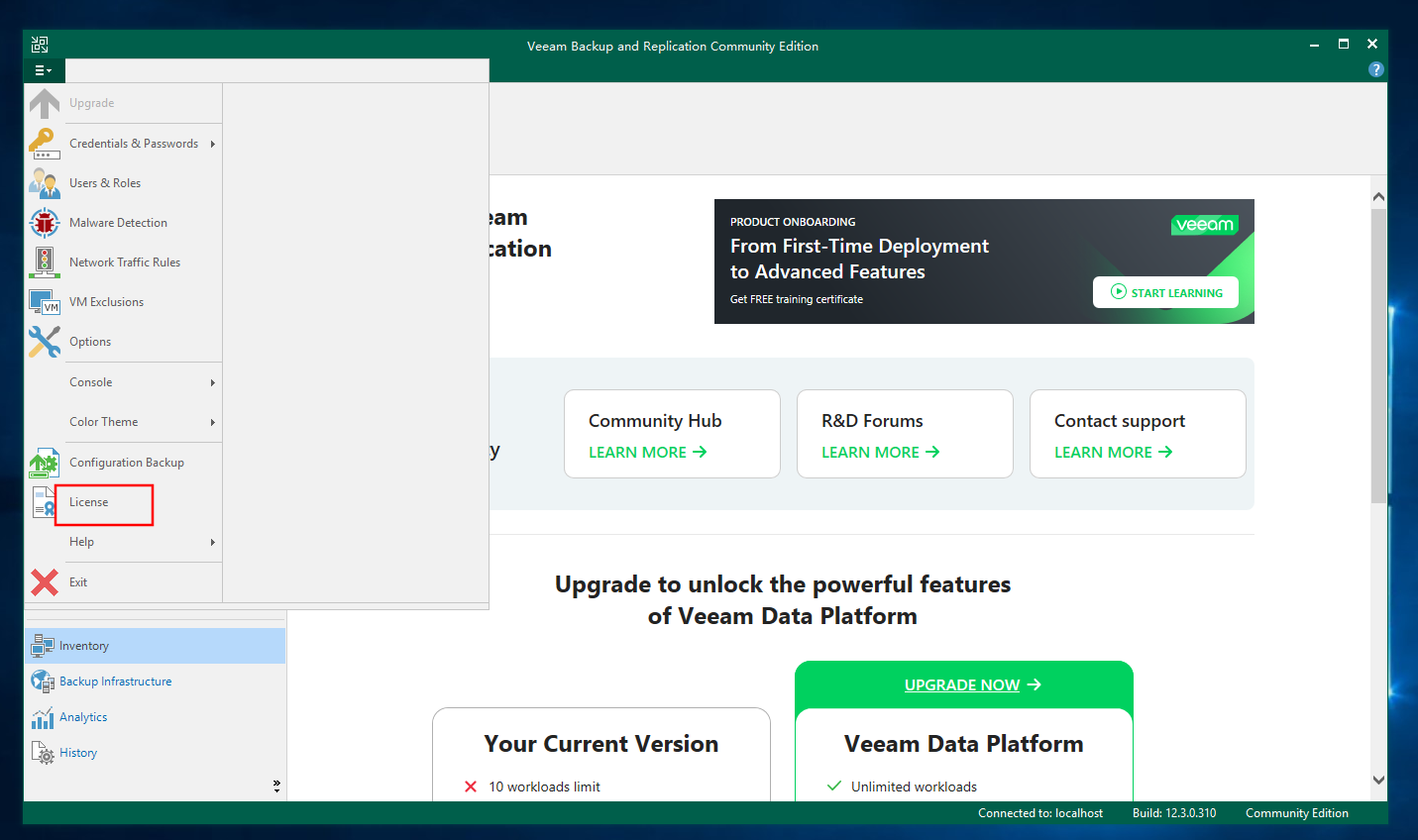Click the product onboarding banner heading
Viewport: 1418px width, 840px height.
point(859,259)
